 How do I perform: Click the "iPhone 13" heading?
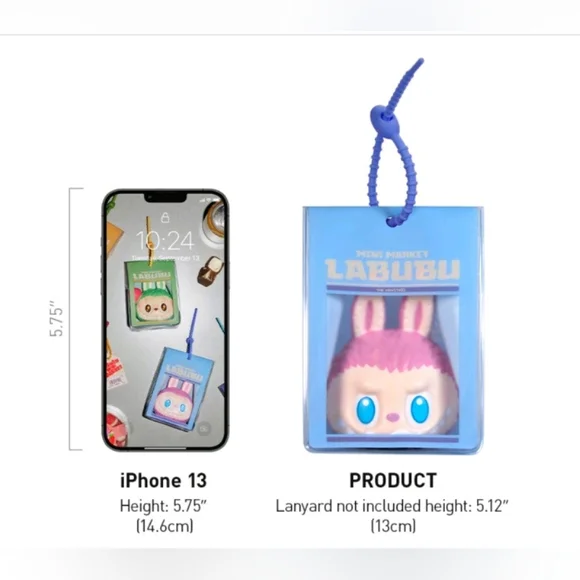(x=163, y=480)
